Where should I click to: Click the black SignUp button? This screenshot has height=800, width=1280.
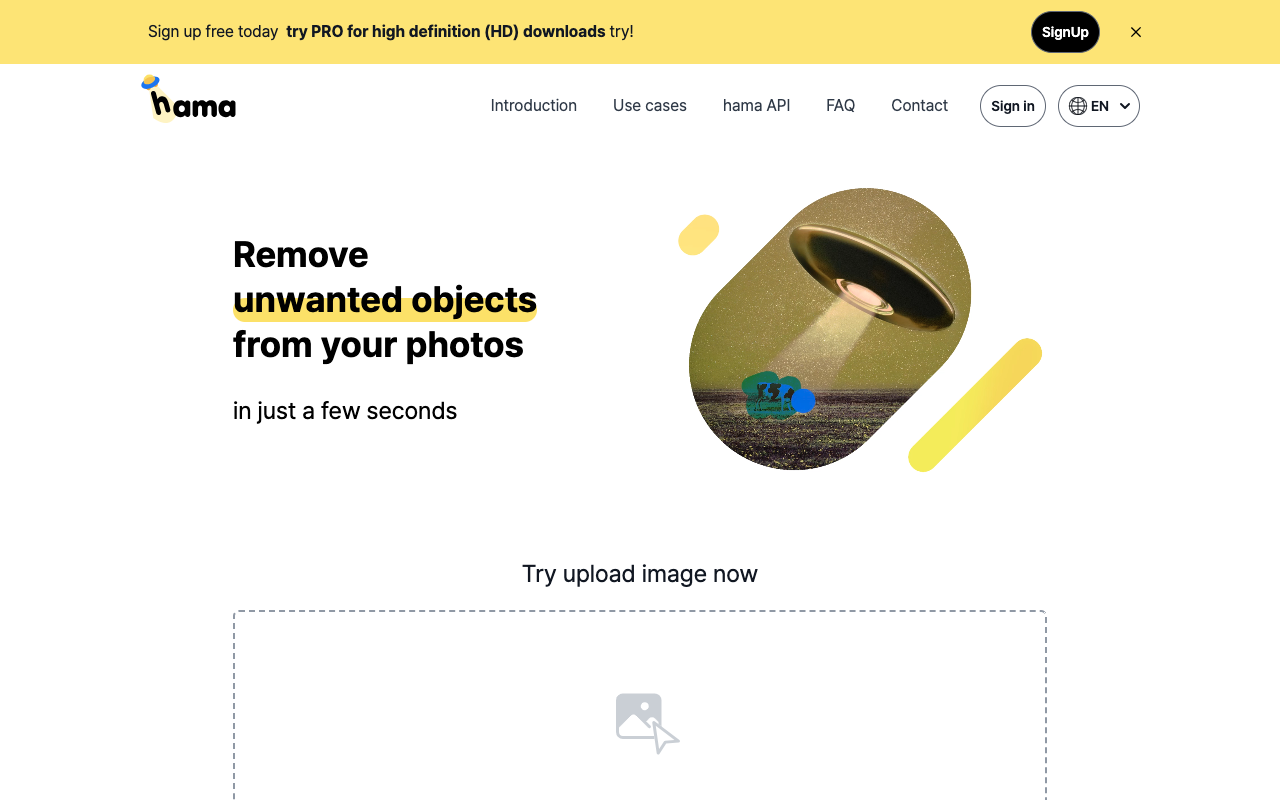click(1065, 32)
